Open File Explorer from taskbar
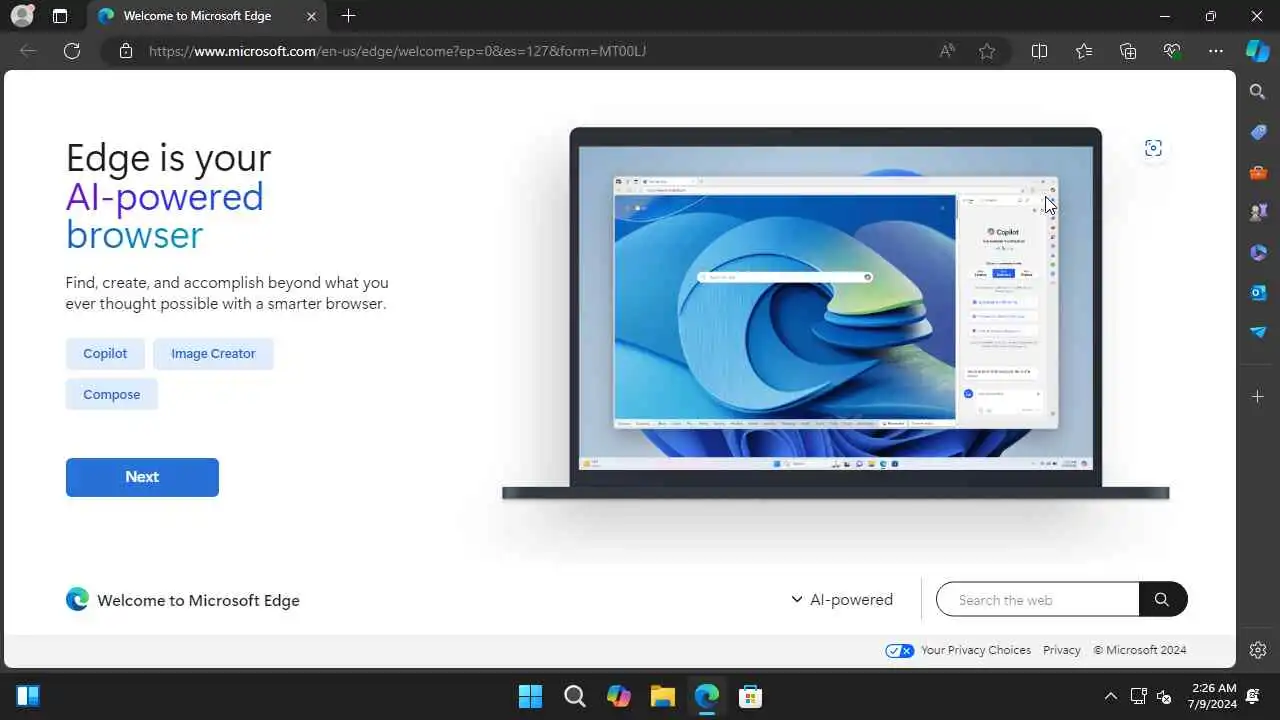 [x=662, y=696]
